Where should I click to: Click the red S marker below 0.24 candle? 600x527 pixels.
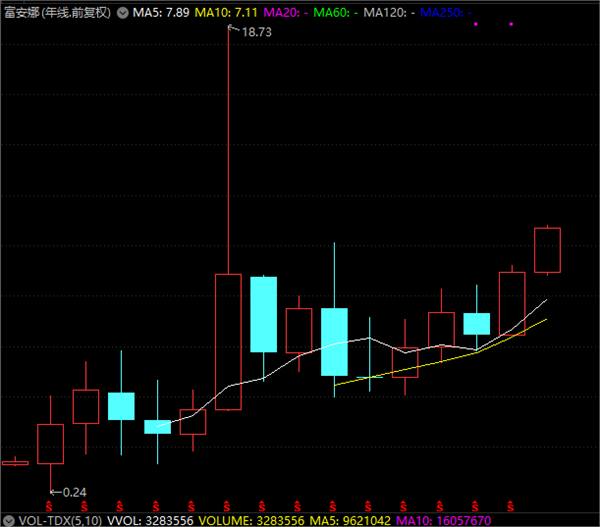[x=49, y=506]
